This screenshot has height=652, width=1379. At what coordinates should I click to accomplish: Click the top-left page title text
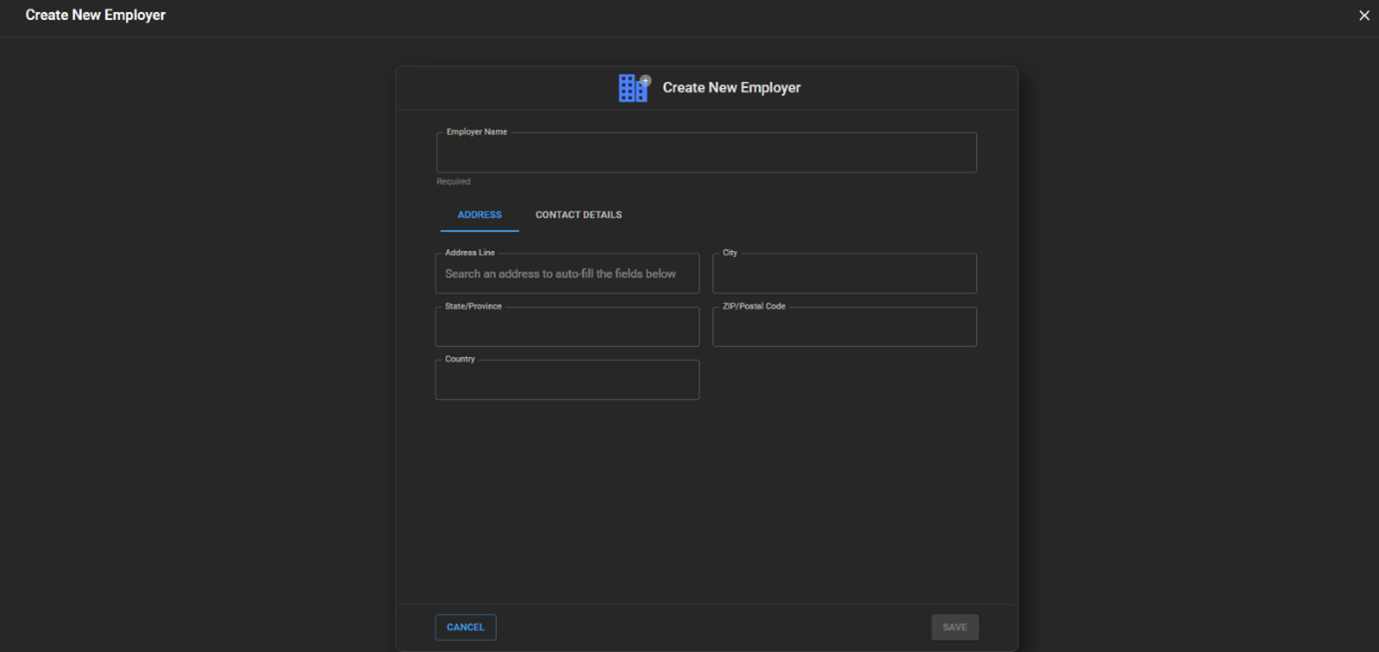pyautogui.click(x=96, y=15)
